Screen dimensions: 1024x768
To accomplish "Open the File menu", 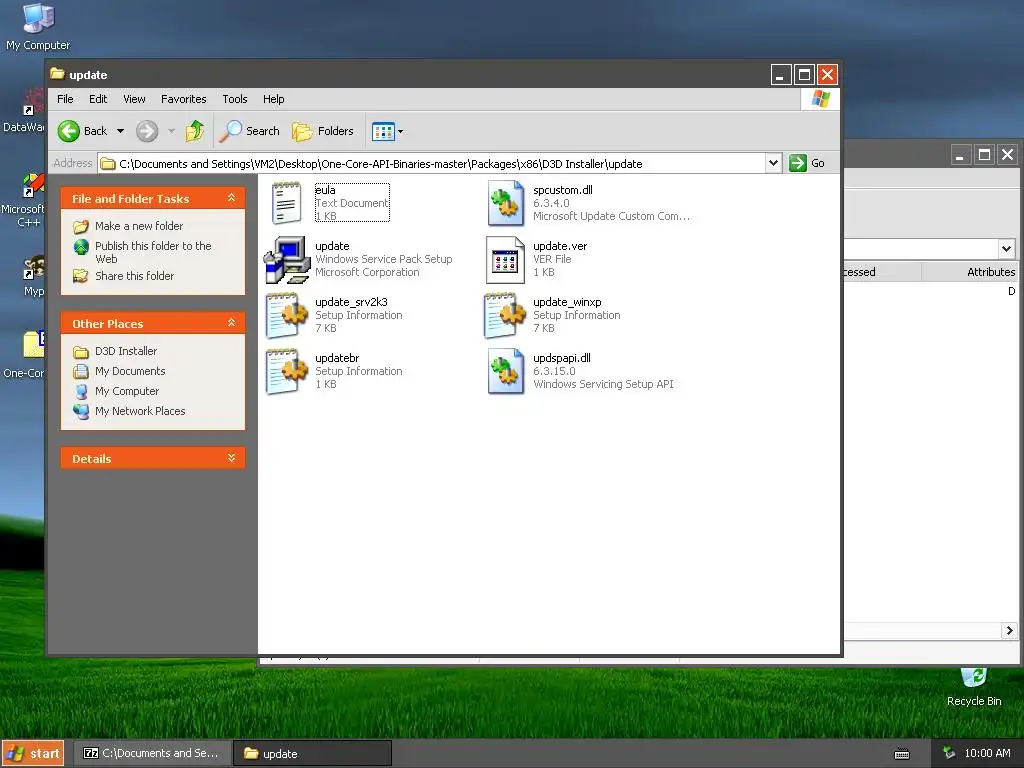I will pos(65,99).
